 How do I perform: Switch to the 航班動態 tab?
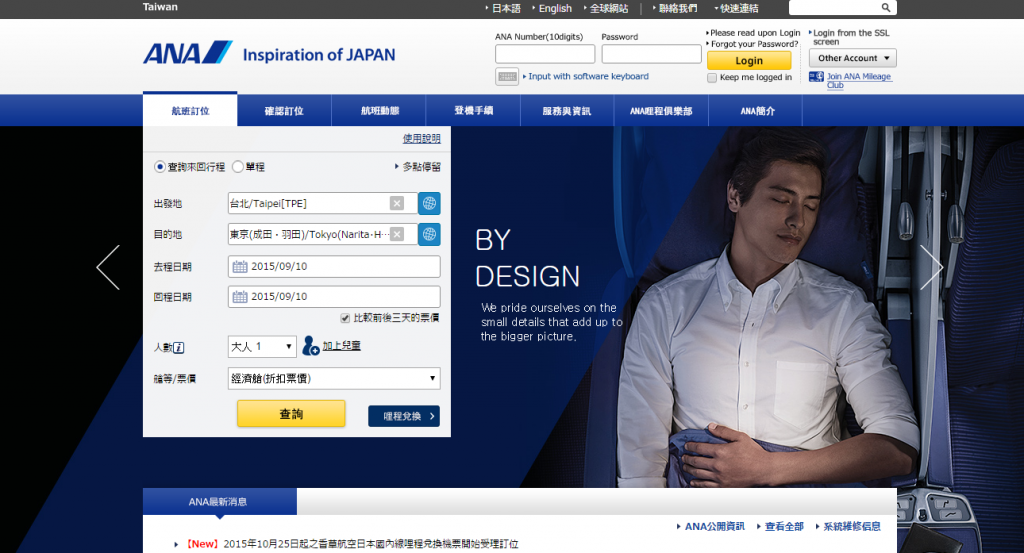(x=379, y=110)
